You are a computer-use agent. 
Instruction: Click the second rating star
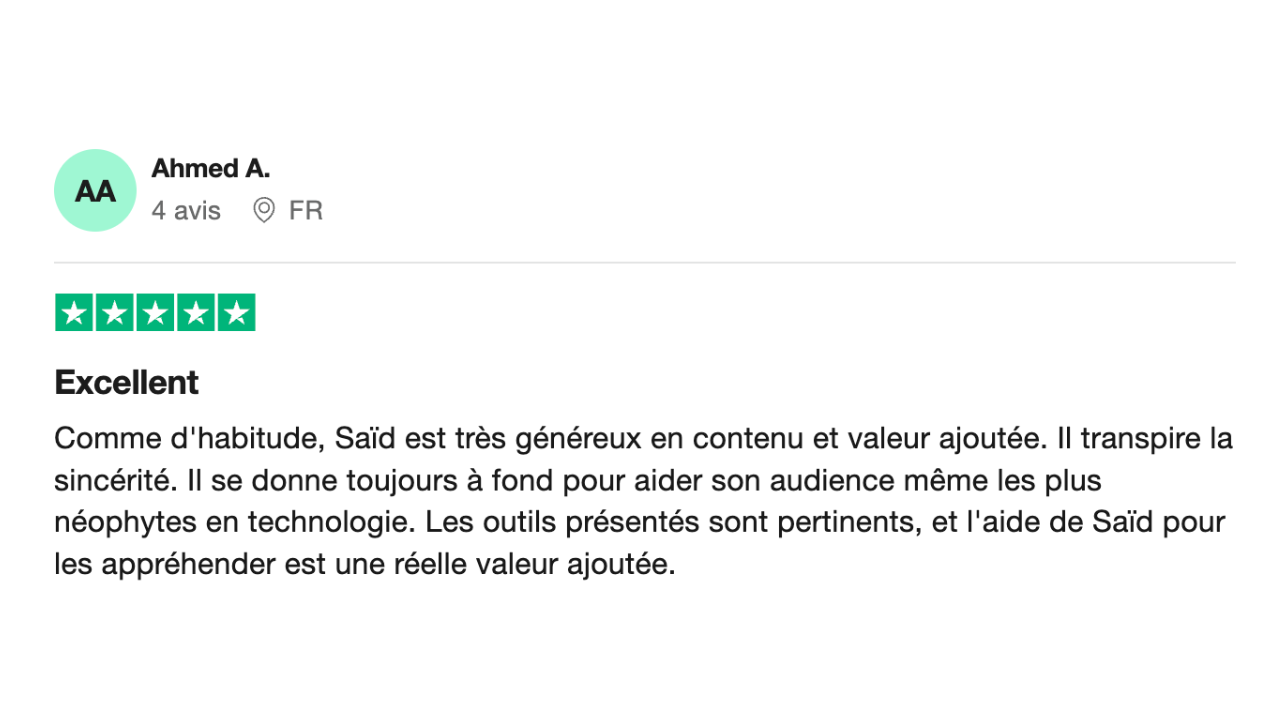(x=115, y=313)
